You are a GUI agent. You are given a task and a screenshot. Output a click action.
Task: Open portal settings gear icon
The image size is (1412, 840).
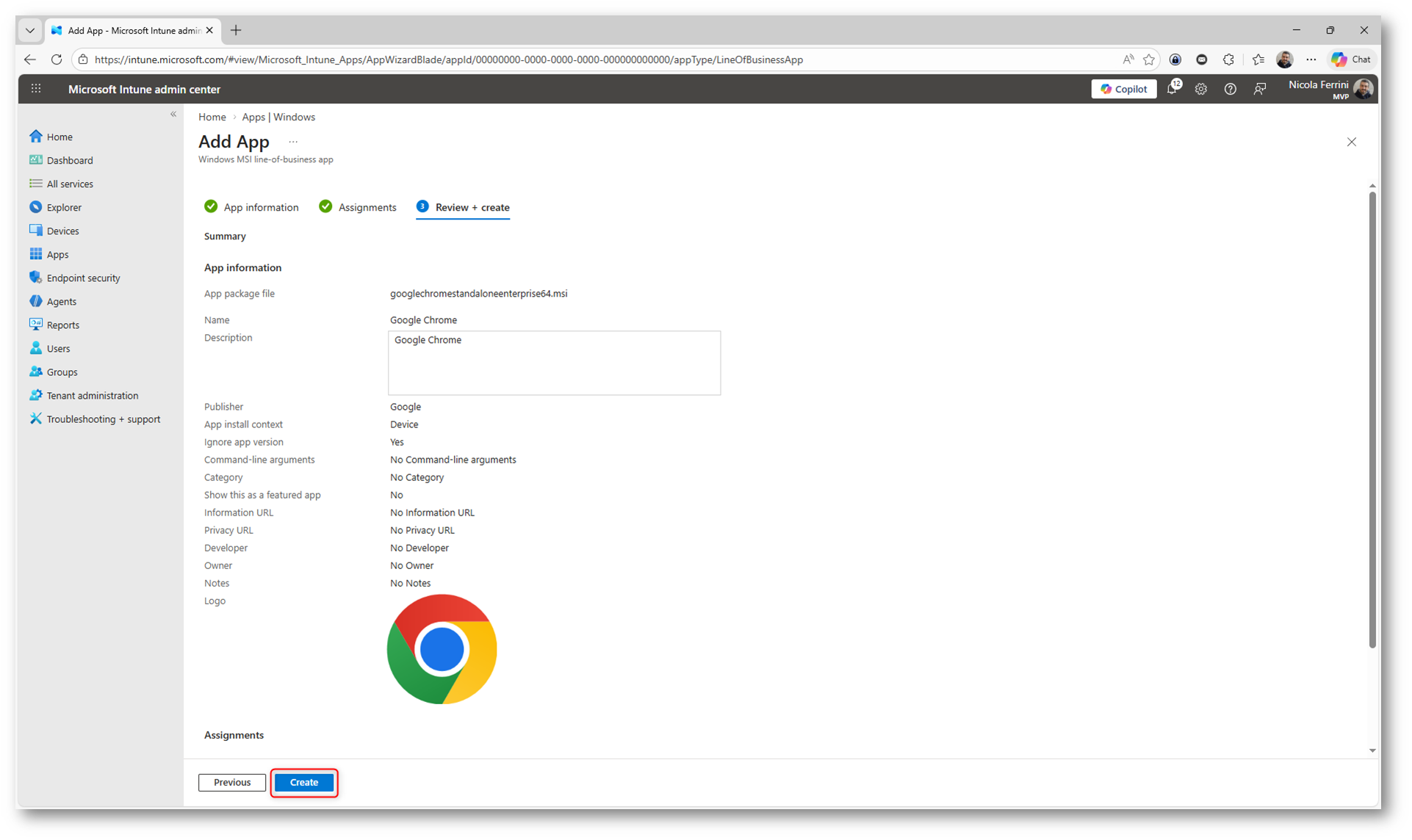click(x=1200, y=89)
